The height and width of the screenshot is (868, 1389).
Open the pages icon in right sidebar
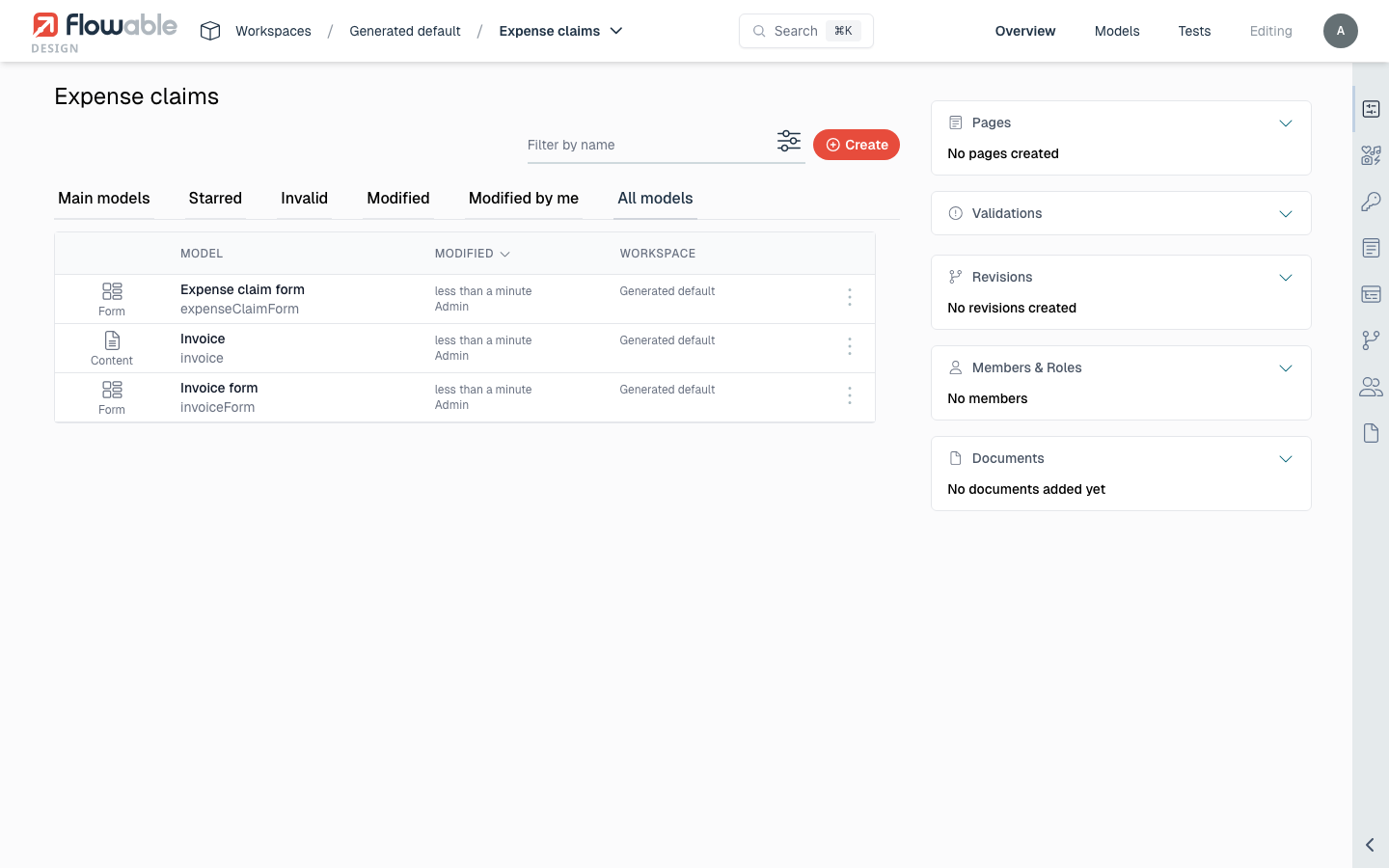(1371, 248)
